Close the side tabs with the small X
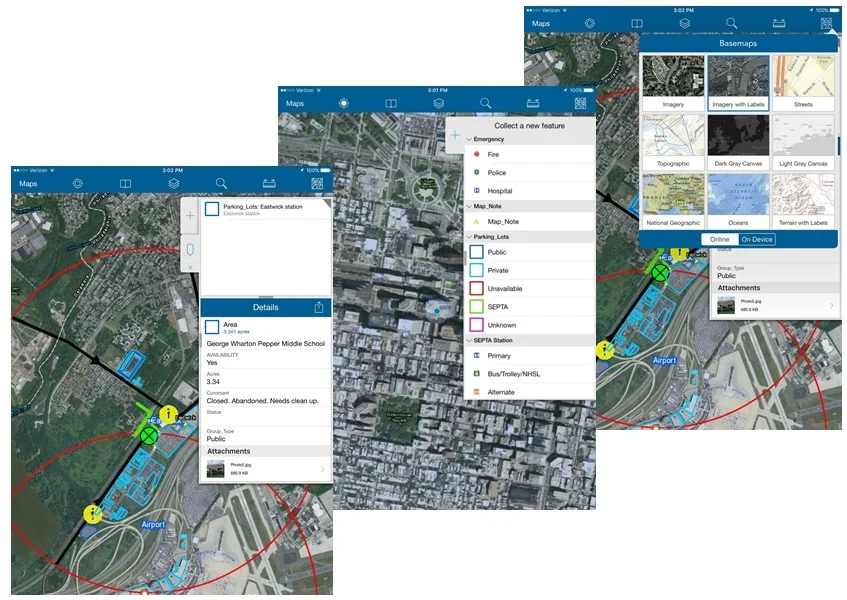Screen dimensions: 847x600 pos(190,267)
